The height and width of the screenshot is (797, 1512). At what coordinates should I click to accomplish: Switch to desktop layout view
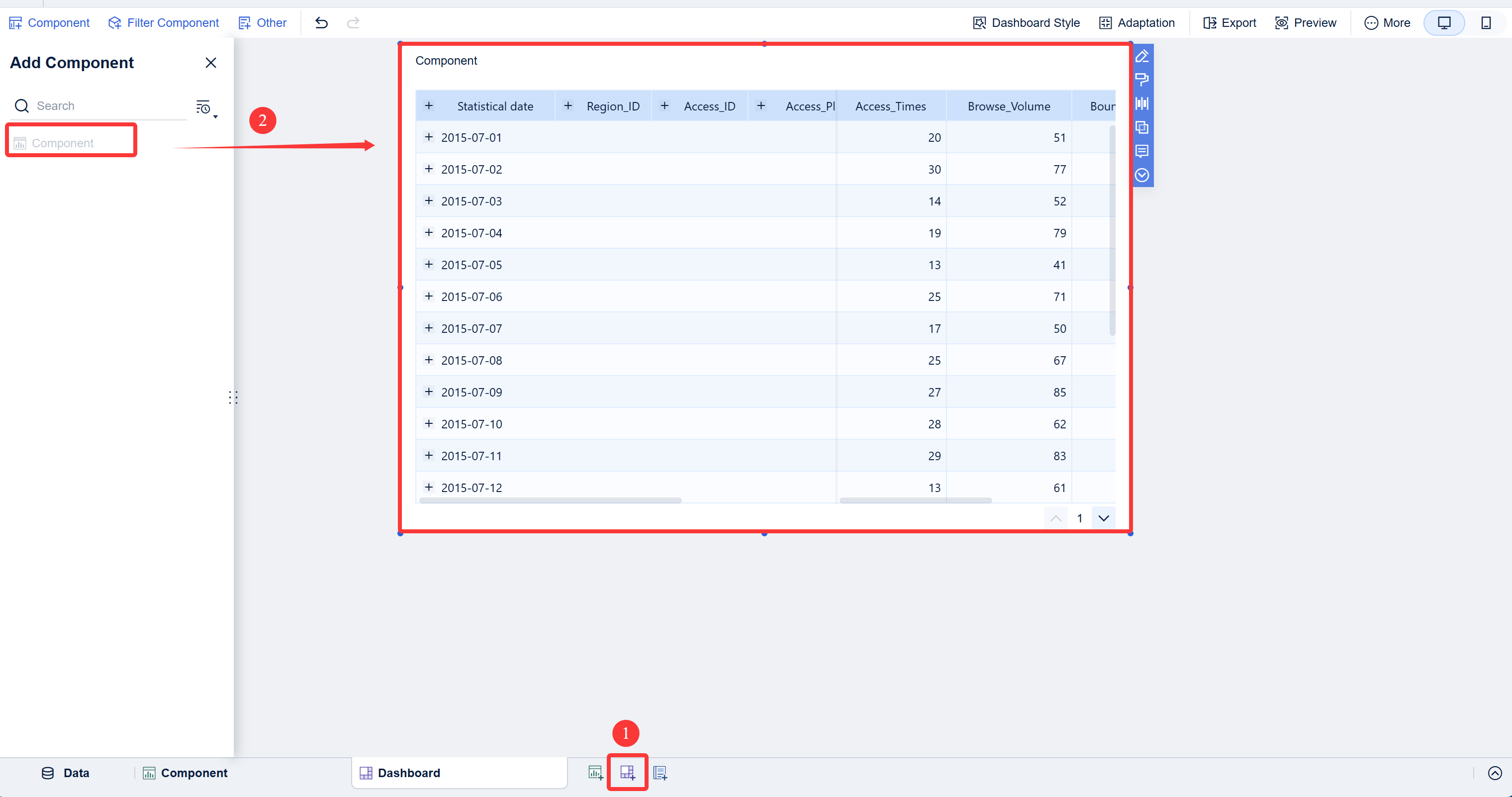(x=1444, y=23)
